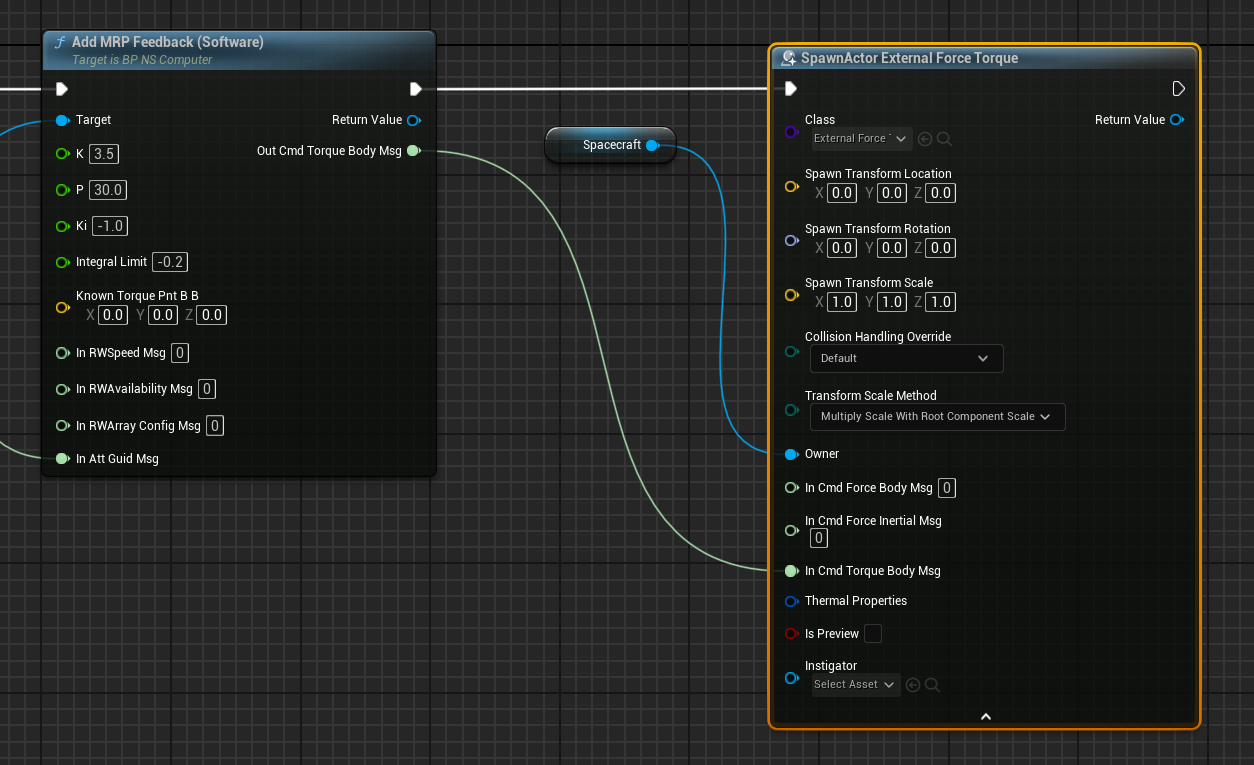The image size is (1254, 765).
Task: Click the Ki float input pin
Action: click(63, 226)
